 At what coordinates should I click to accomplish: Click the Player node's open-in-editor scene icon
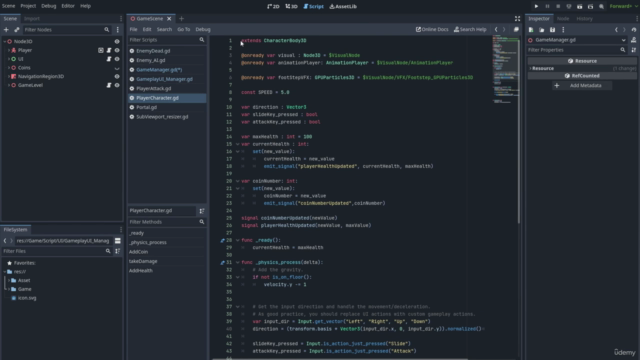(101, 50)
